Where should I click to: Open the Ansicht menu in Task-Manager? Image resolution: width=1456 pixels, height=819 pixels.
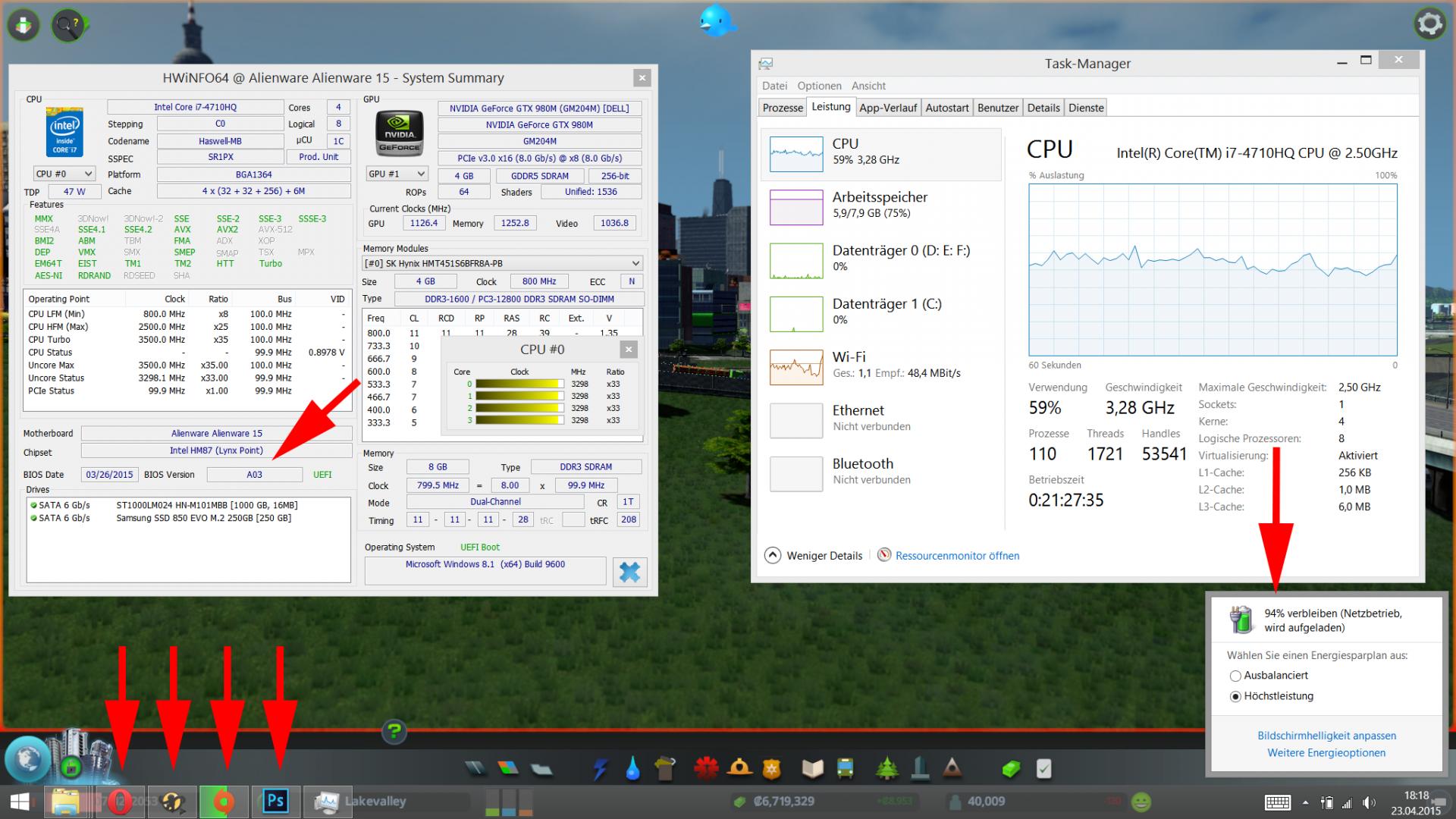click(x=868, y=86)
